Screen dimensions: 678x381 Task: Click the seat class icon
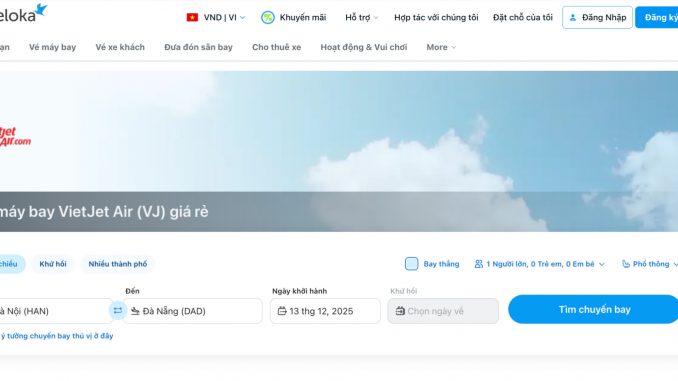click(x=626, y=264)
